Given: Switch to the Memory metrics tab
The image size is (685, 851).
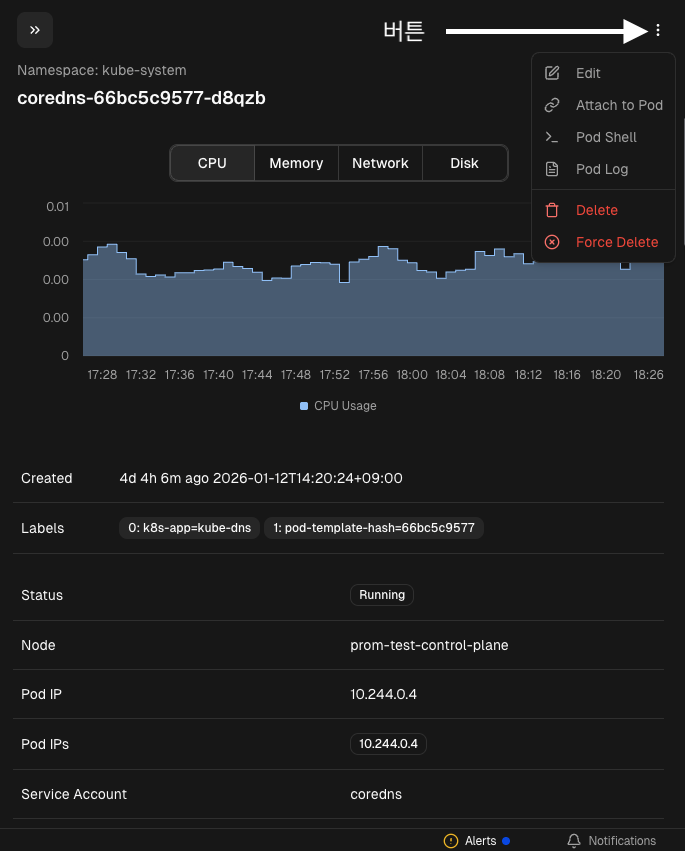Looking at the screenshot, I should click(x=296, y=163).
